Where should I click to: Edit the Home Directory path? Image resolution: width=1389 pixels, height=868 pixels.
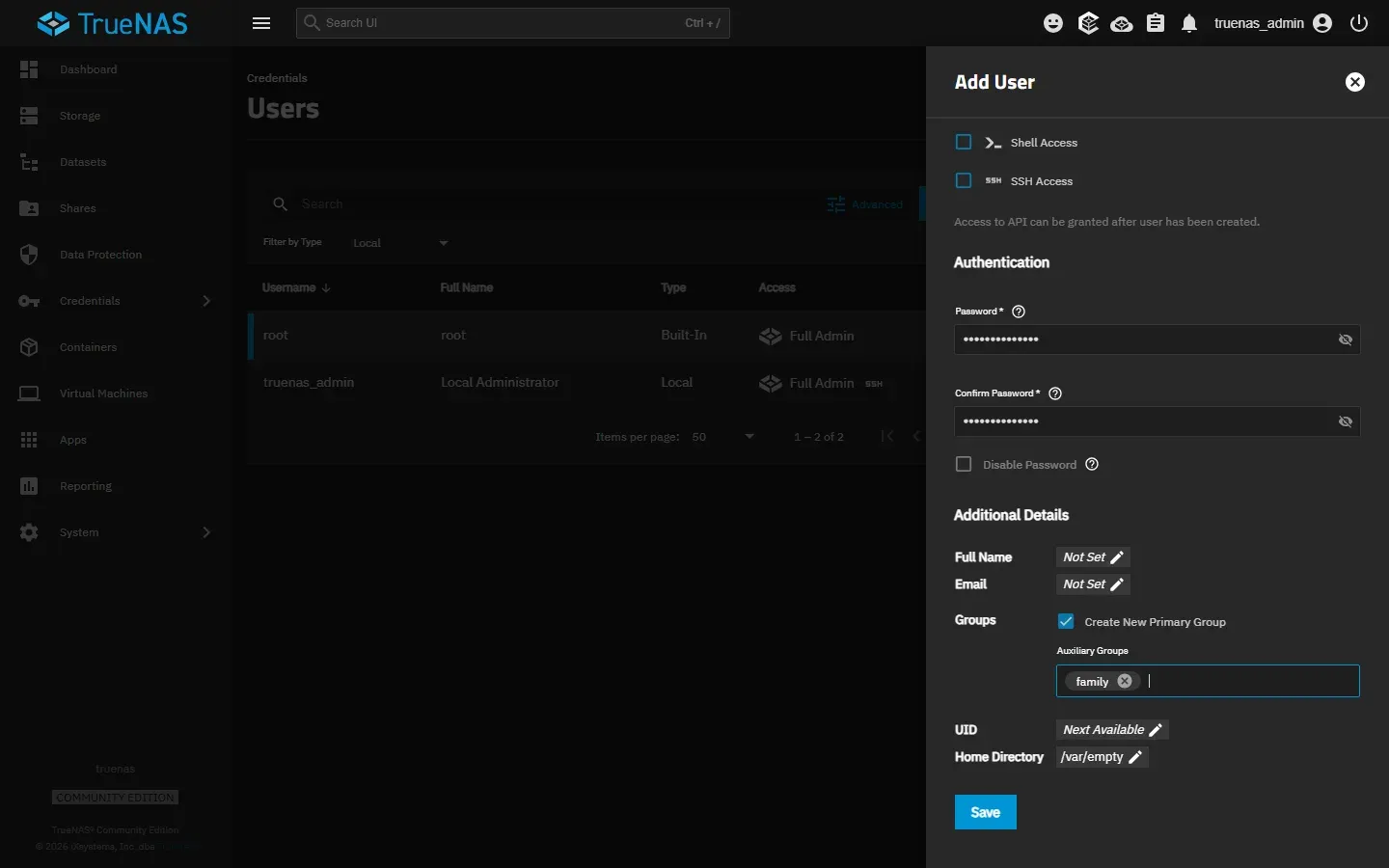(1102, 757)
